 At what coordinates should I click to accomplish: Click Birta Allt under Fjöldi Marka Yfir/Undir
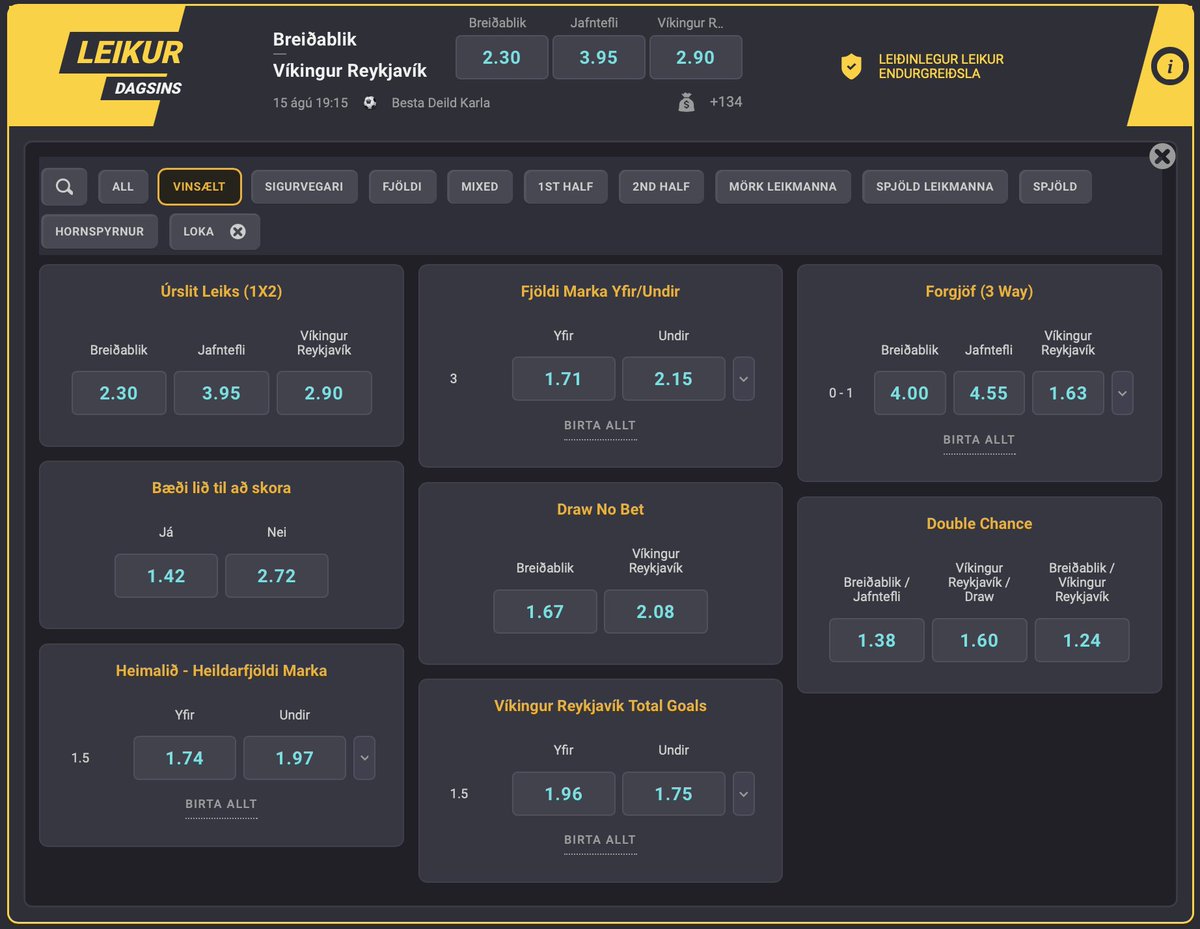(600, 426)
